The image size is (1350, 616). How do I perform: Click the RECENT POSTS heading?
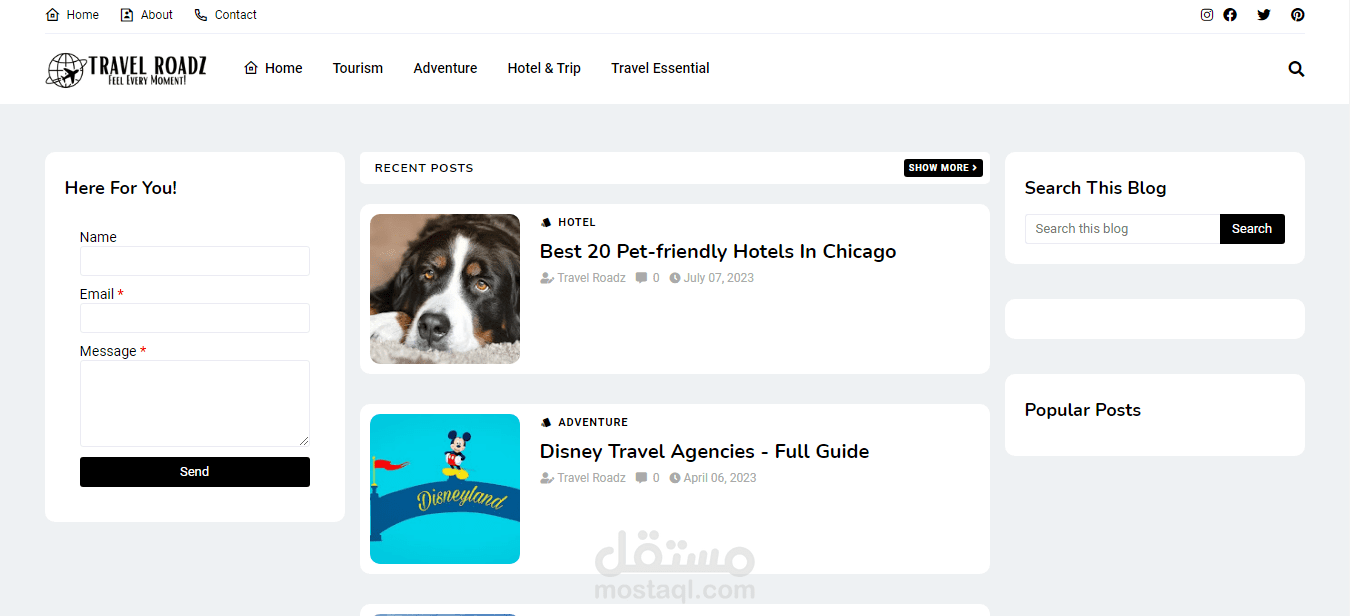pyautogui.click(x=424, y=168)
